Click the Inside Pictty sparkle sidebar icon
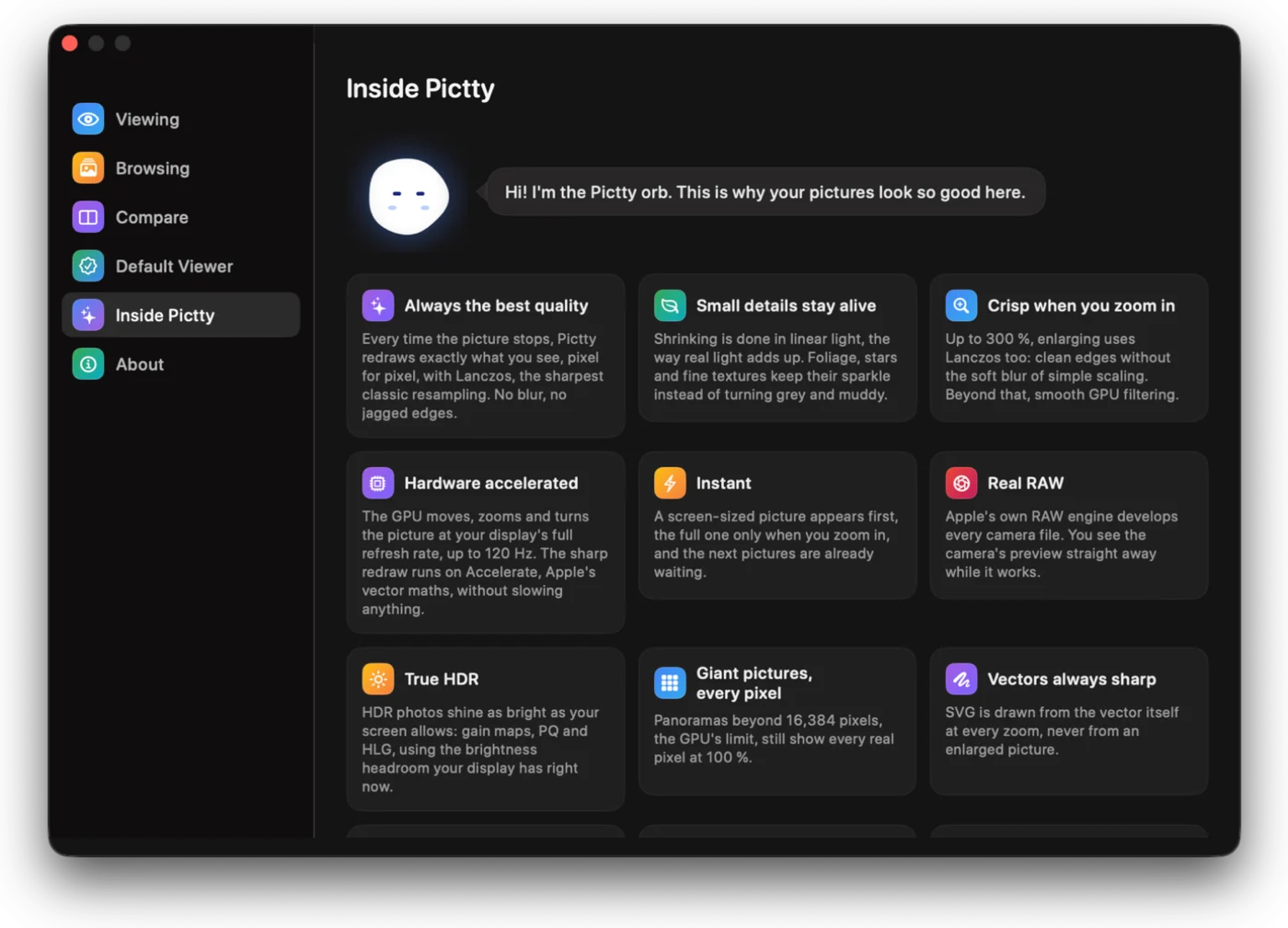1288x928 pixels. pyautogui.click(x=88, y=315)
